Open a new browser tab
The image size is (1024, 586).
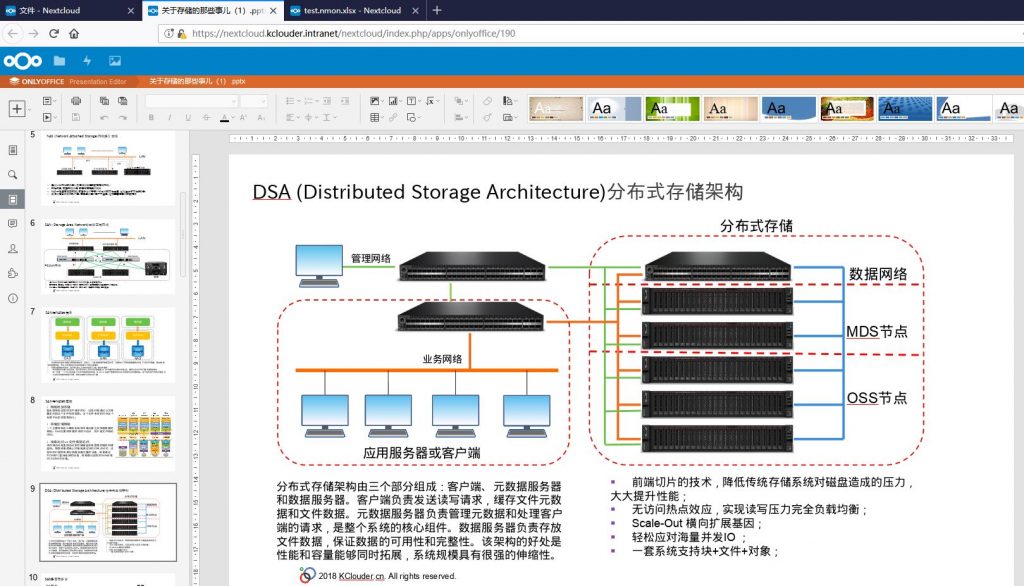(x=437, y=10)
